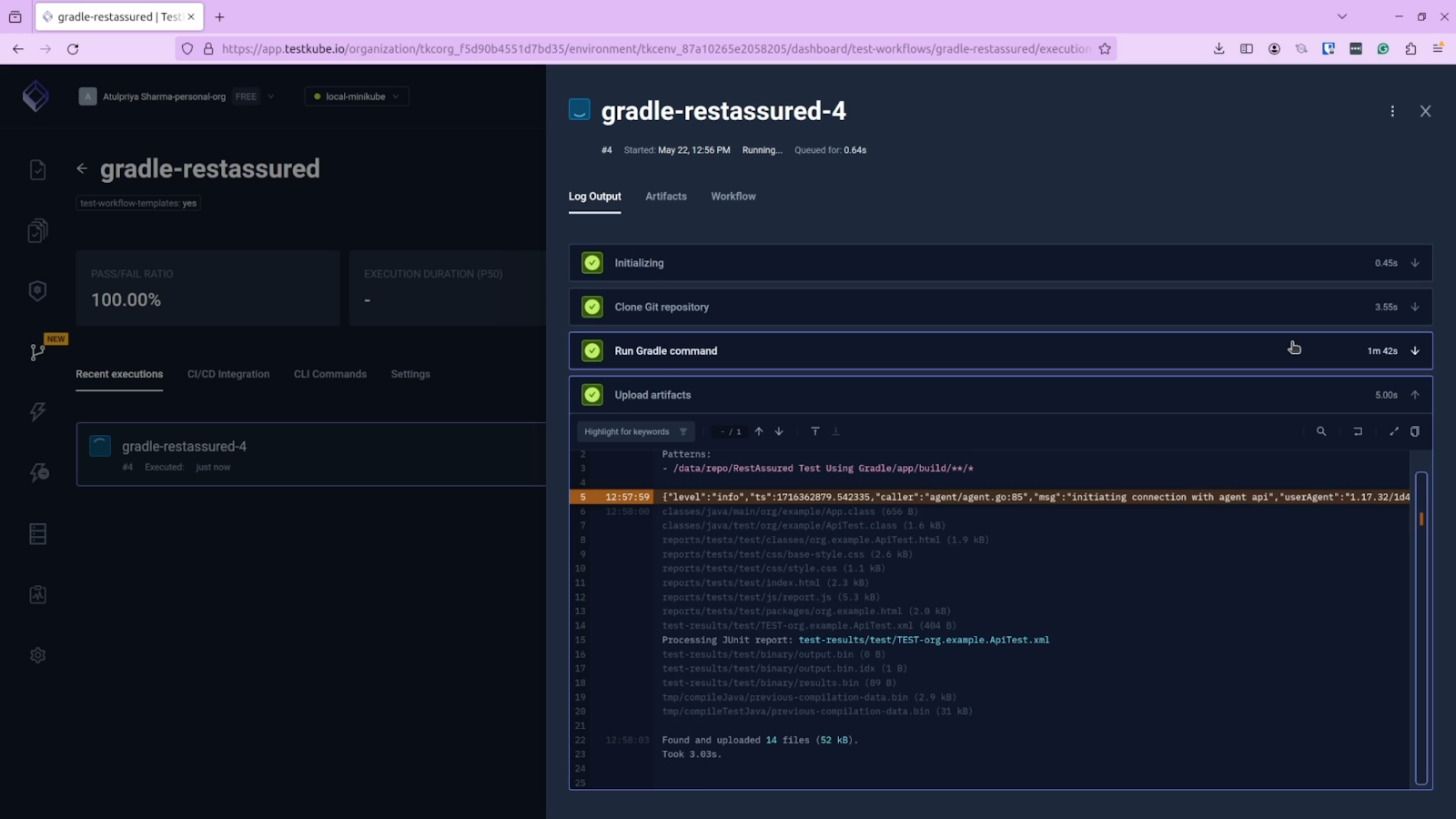This screenshot has height=819, width=1456.
Task: Open the Tests icon in left sidebar
Action: [37, 170]
